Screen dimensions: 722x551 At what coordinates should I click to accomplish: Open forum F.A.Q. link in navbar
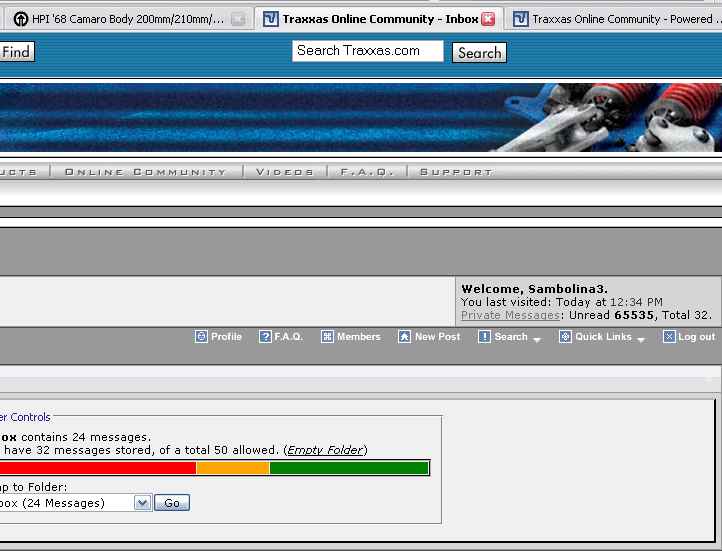289,337
